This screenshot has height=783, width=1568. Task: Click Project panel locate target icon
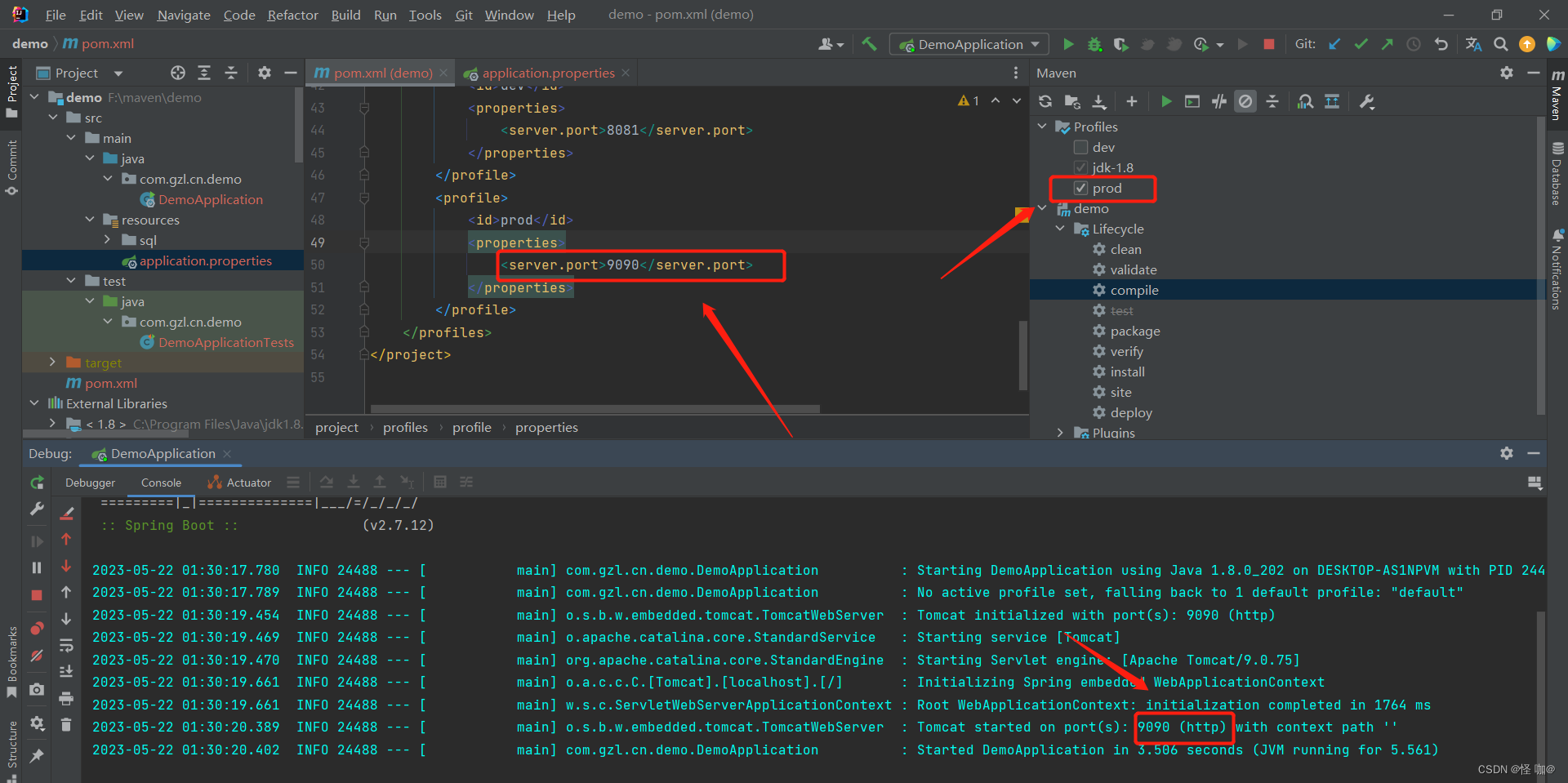[178, 73]
